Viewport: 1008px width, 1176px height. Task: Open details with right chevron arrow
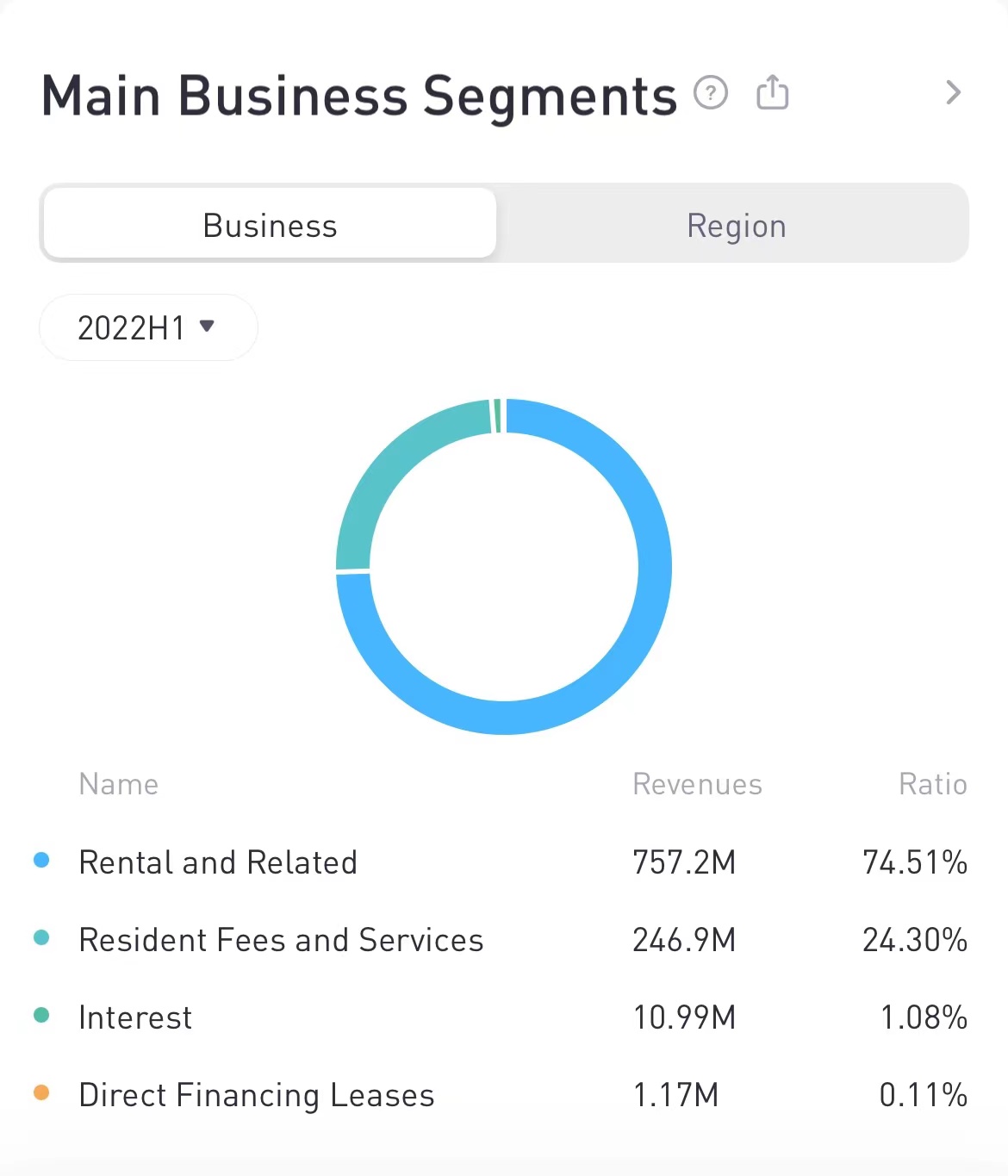(953, 92)
